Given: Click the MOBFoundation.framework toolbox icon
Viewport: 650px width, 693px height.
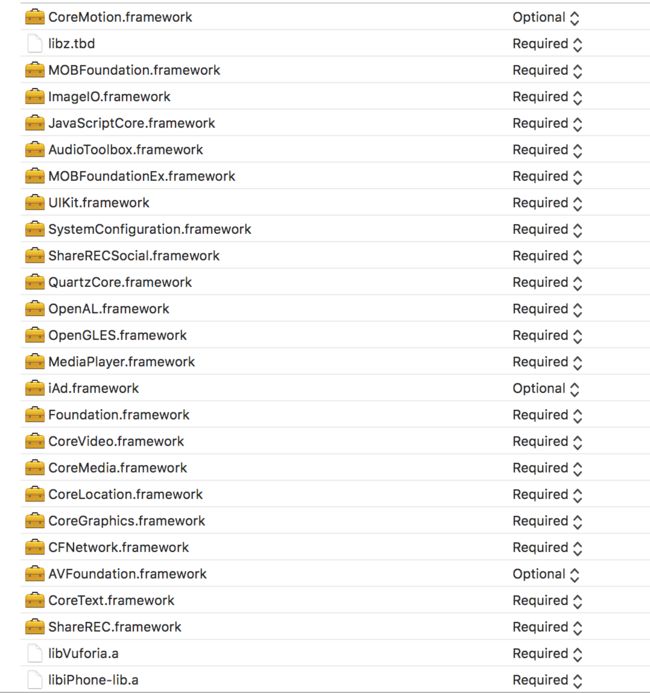Looking at the screenshot, I should 35,70.
